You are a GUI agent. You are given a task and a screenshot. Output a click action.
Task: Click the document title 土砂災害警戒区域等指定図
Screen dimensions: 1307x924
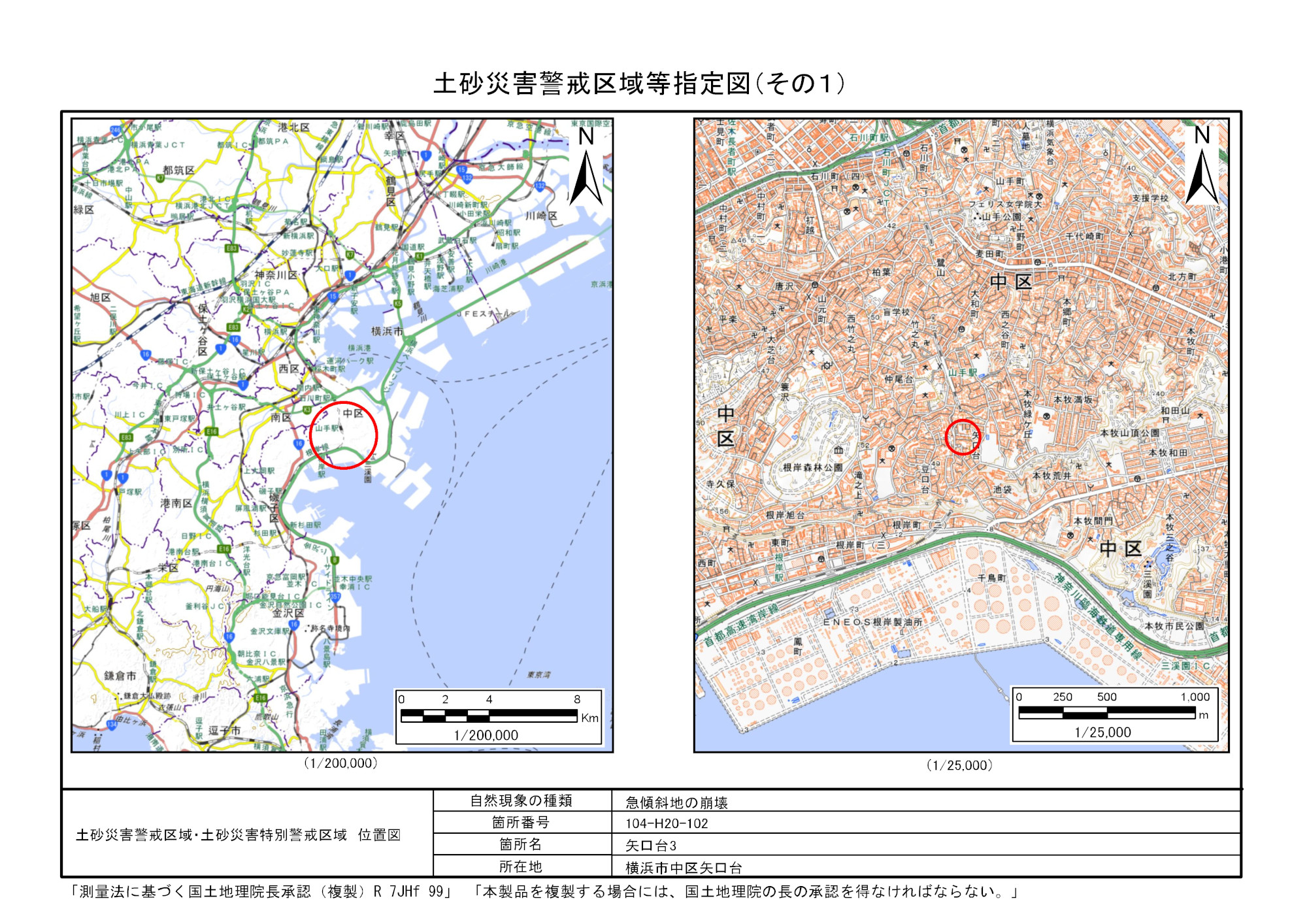592,84
